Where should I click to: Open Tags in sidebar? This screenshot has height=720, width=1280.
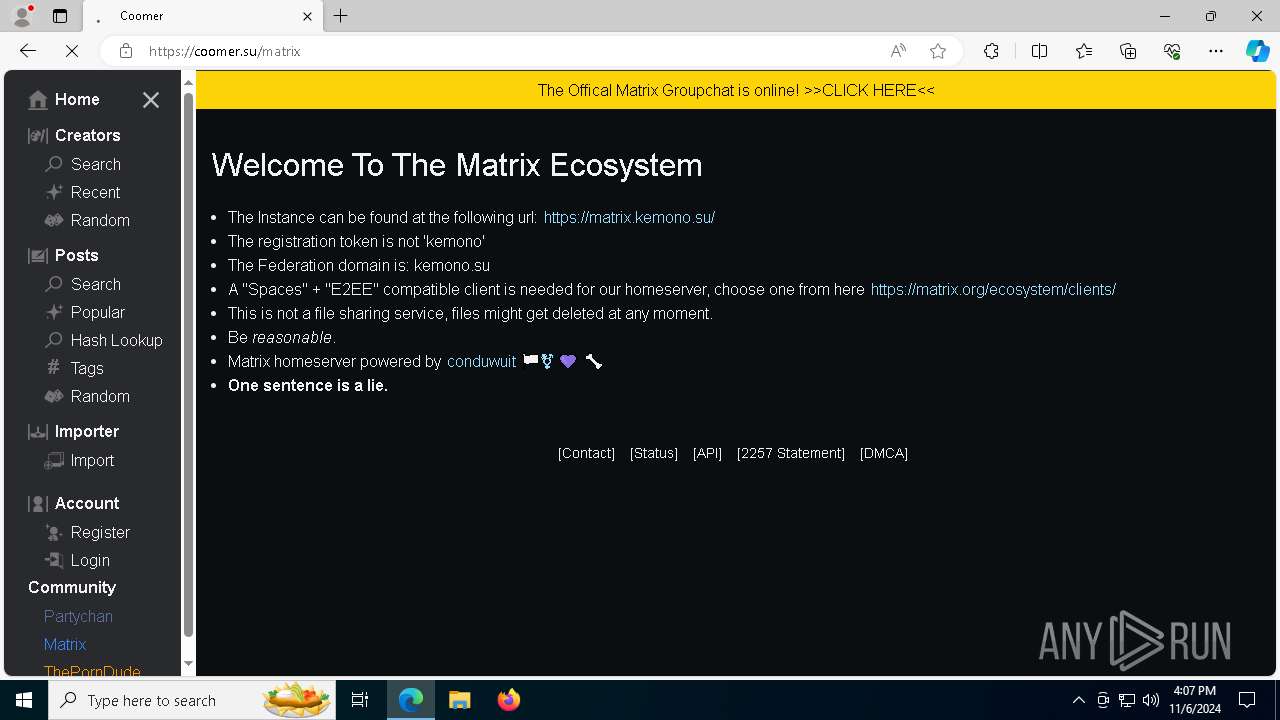[75, 368]
